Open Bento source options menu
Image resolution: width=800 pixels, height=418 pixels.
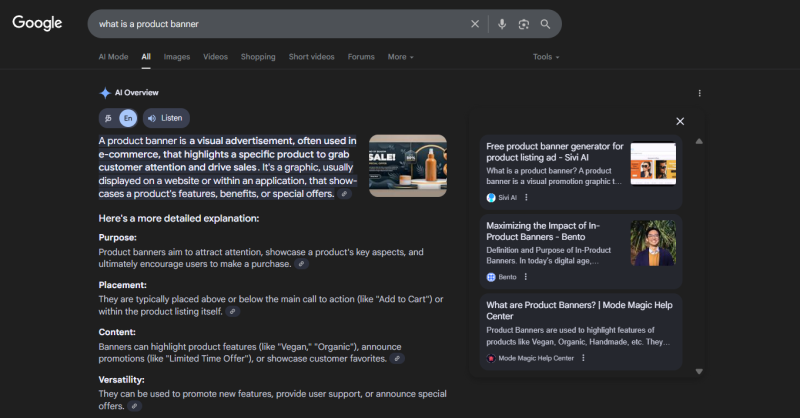coord(526,277)
